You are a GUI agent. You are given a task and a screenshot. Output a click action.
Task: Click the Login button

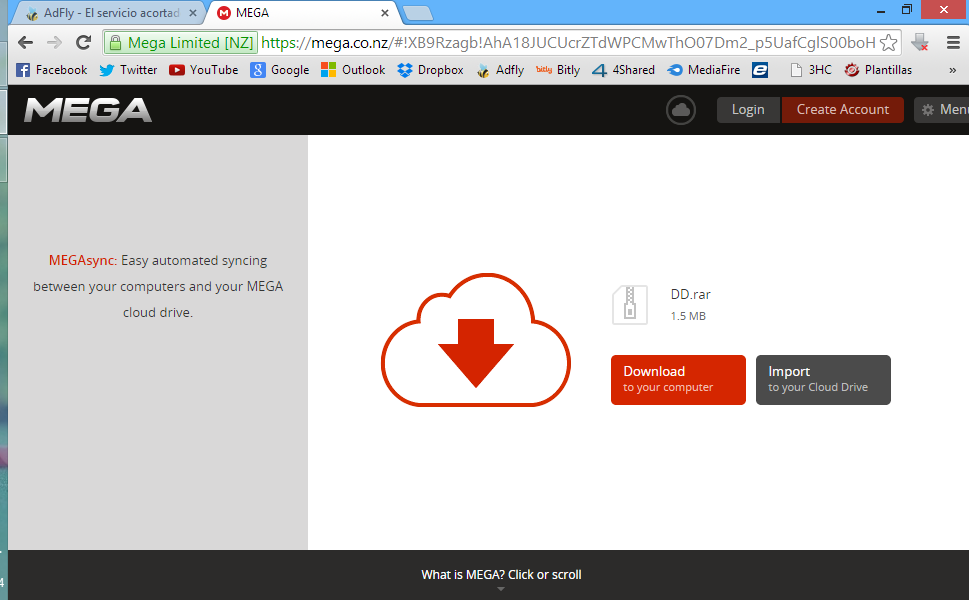748,109
